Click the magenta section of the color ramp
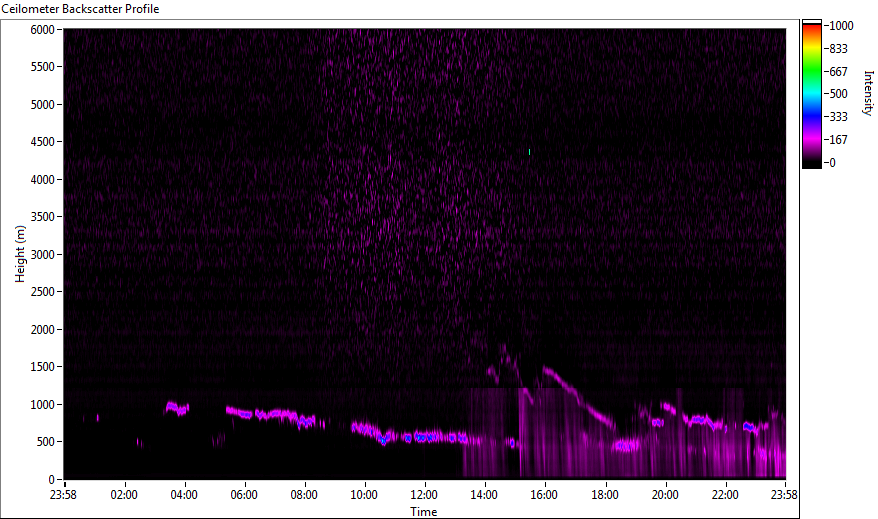Image resolution: width=878 pixels, height=519 pixels. (x=812, y=140)
